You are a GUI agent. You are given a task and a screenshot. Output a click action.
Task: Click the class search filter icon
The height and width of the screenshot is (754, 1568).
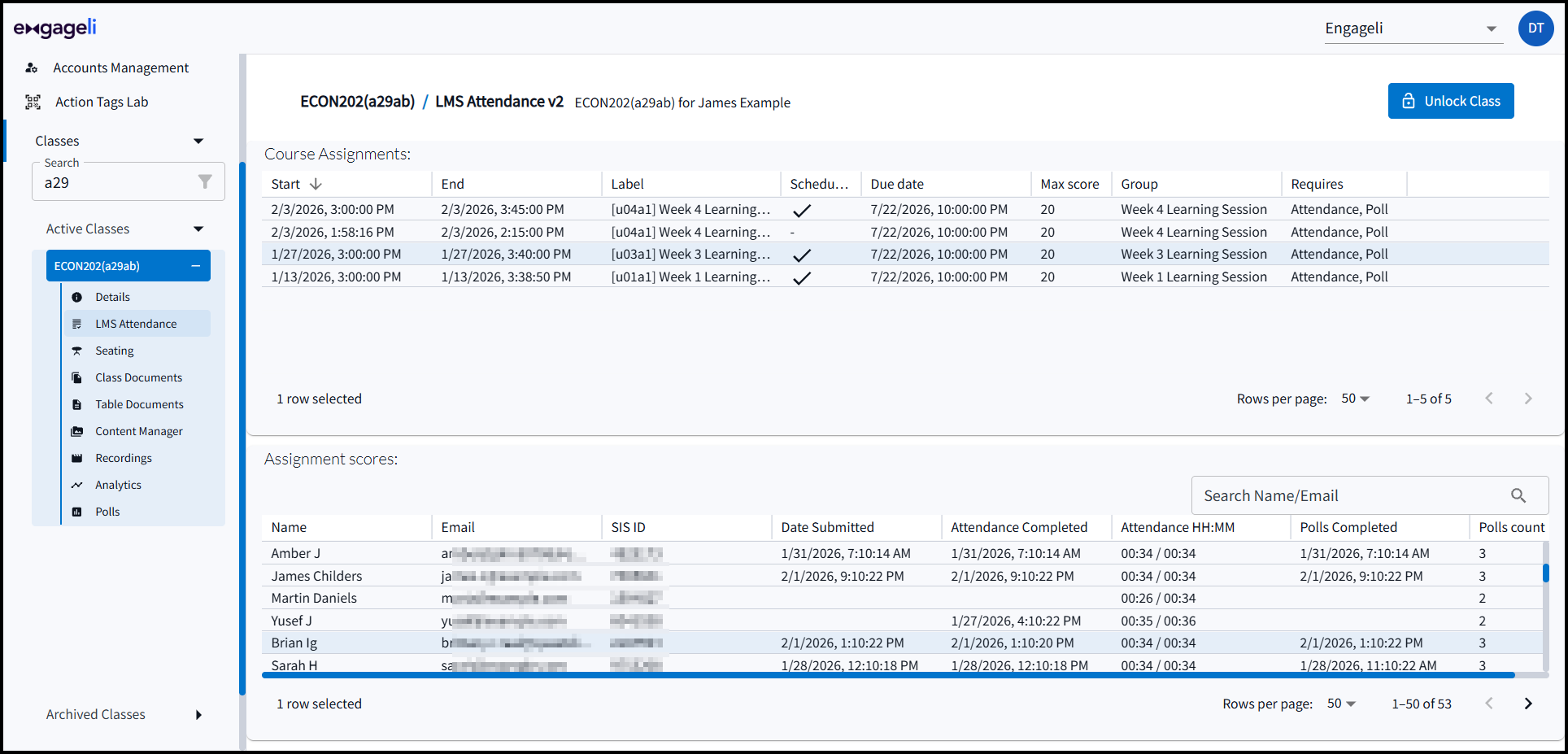205,181
